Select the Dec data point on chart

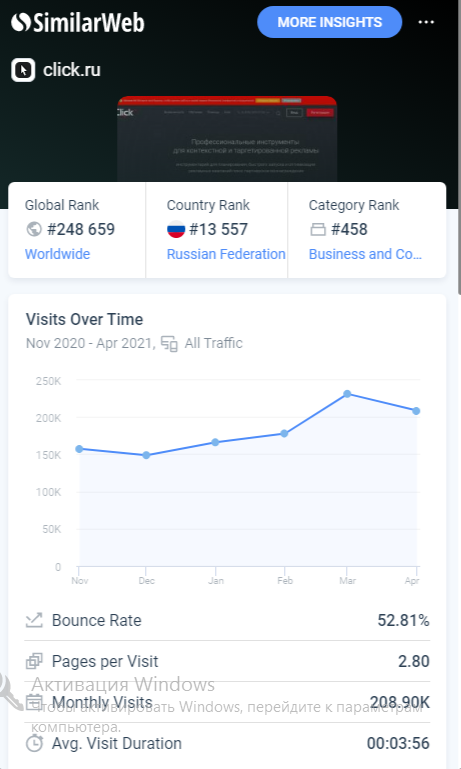(x=146, y=455)
